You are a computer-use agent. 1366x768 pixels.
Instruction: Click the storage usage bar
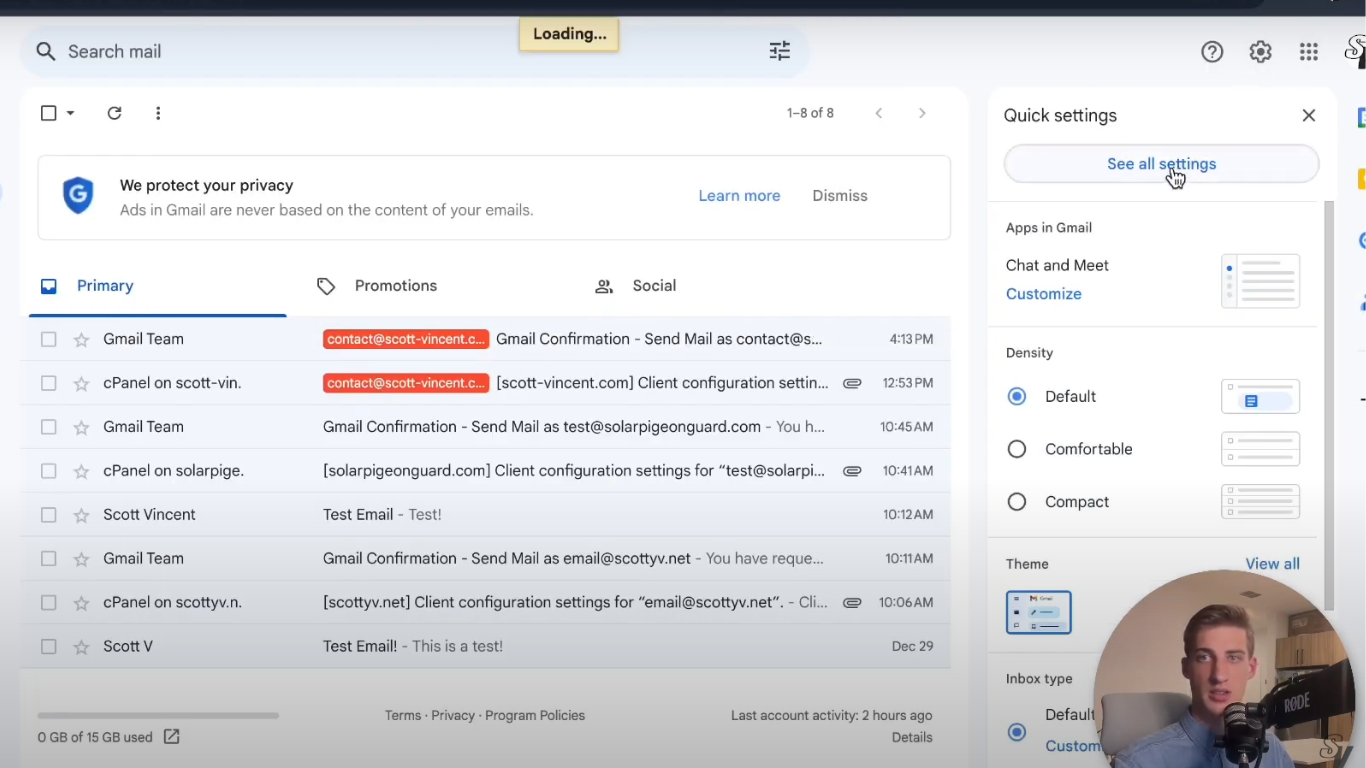[x=158, y=715]
